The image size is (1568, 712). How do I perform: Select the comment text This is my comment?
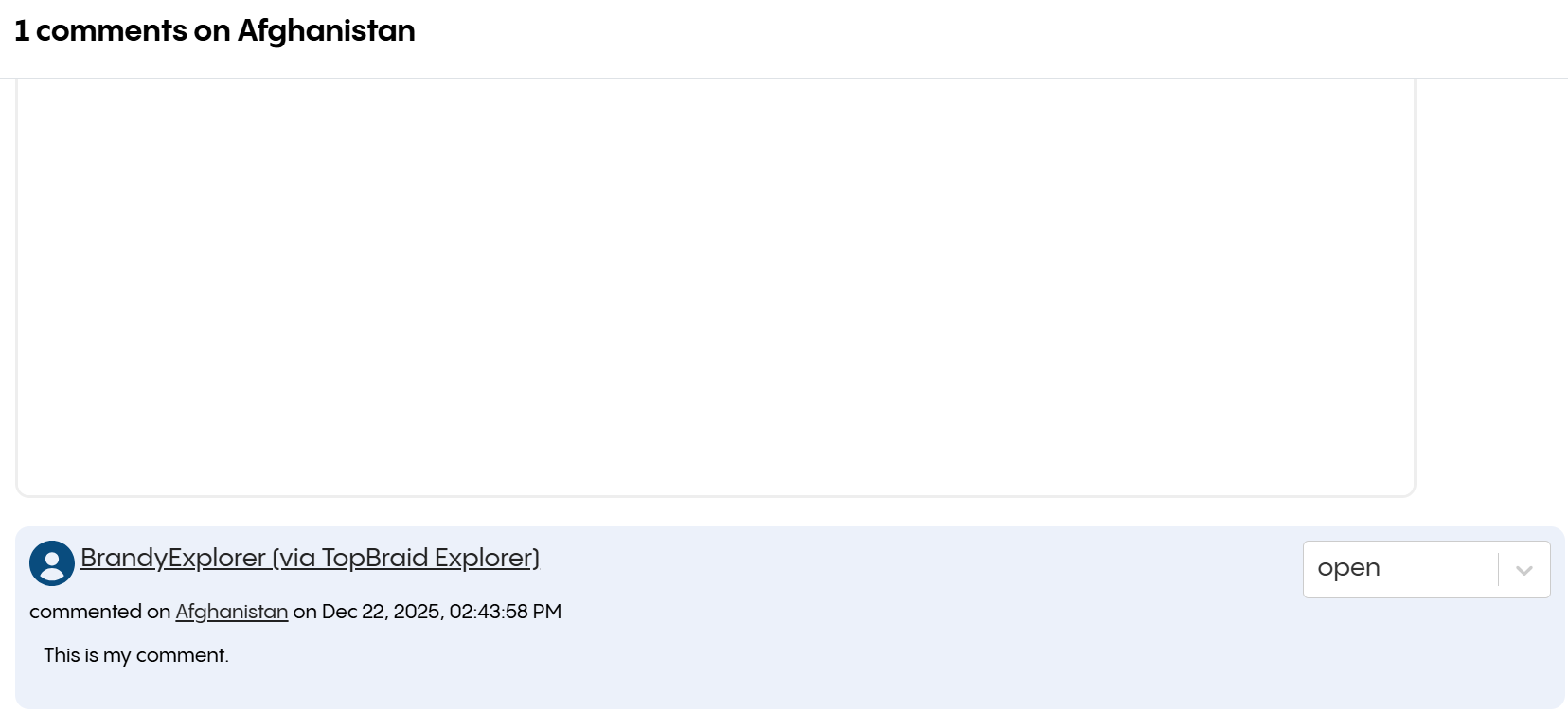(x=135, y=654)
